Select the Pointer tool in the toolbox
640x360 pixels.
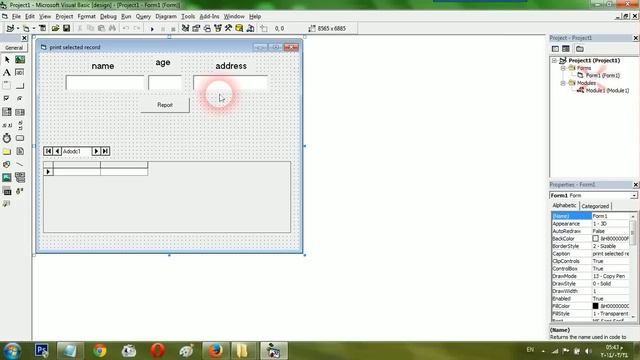tap(7, 60)
